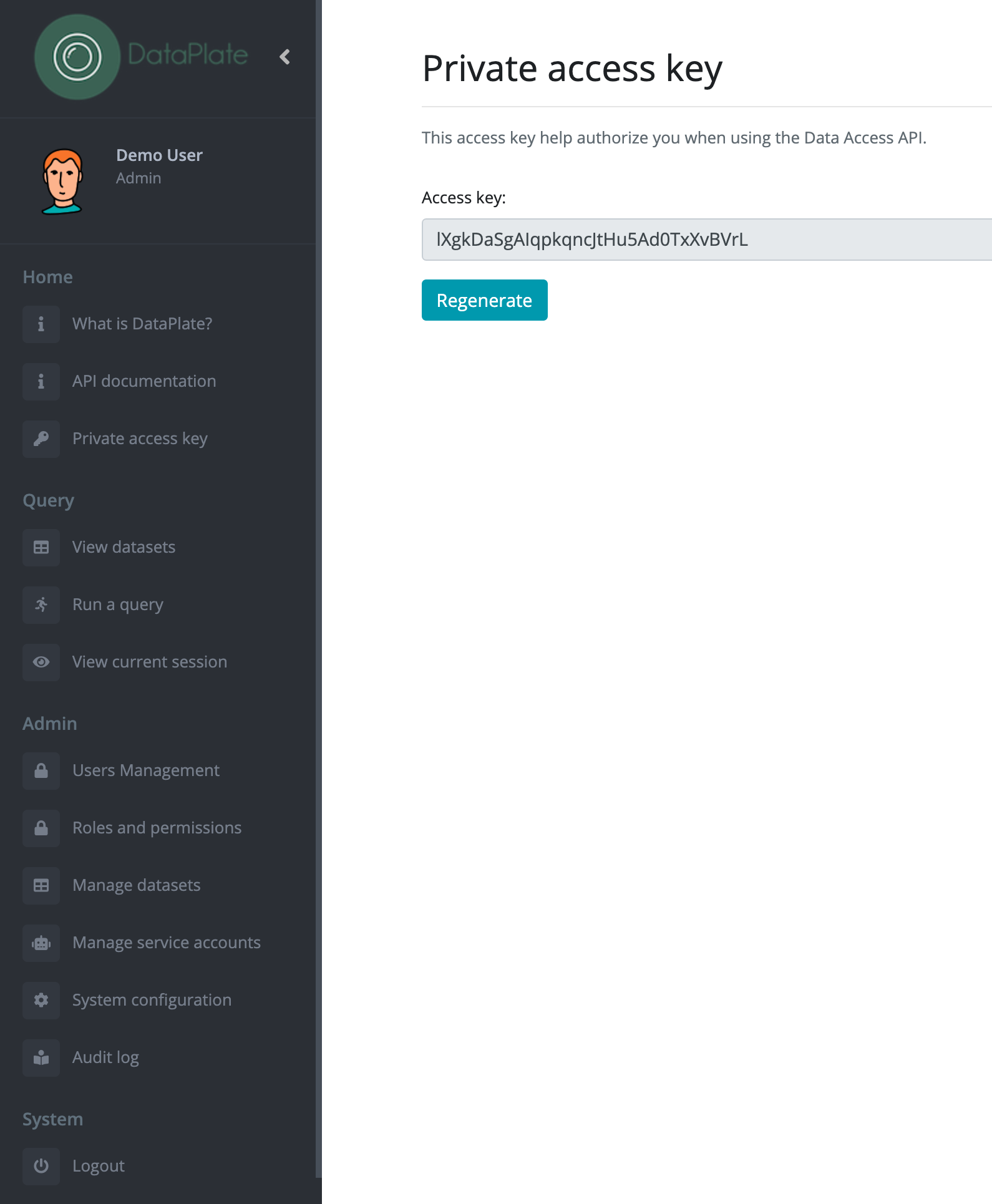Click the Demo User name link
The image size is (992, 1204).
click(159, 155)
